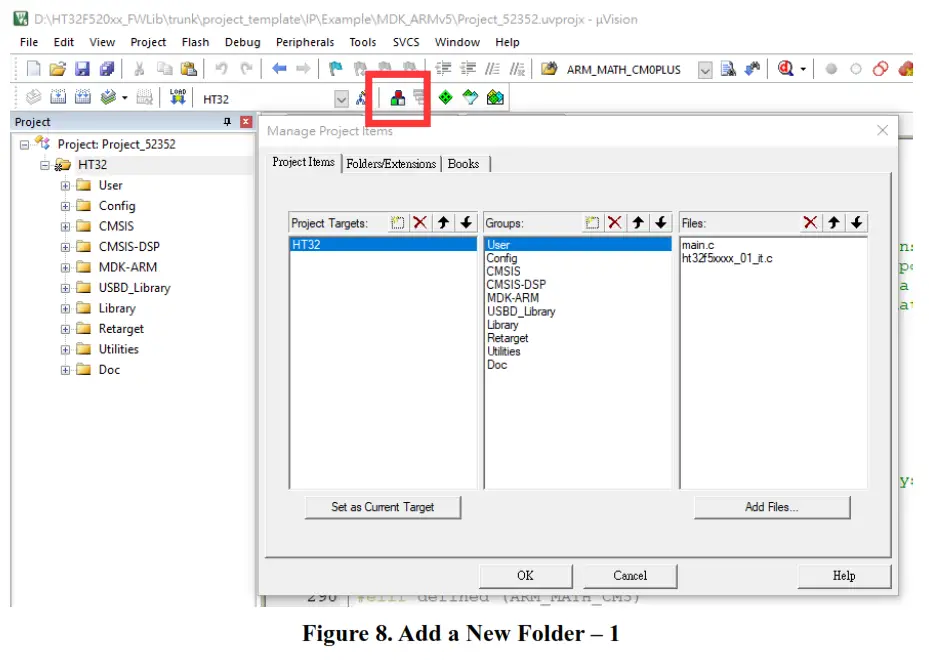Open Options for Target magic wand icon
This screenshot has height=669, width=929.
[361, 98]
